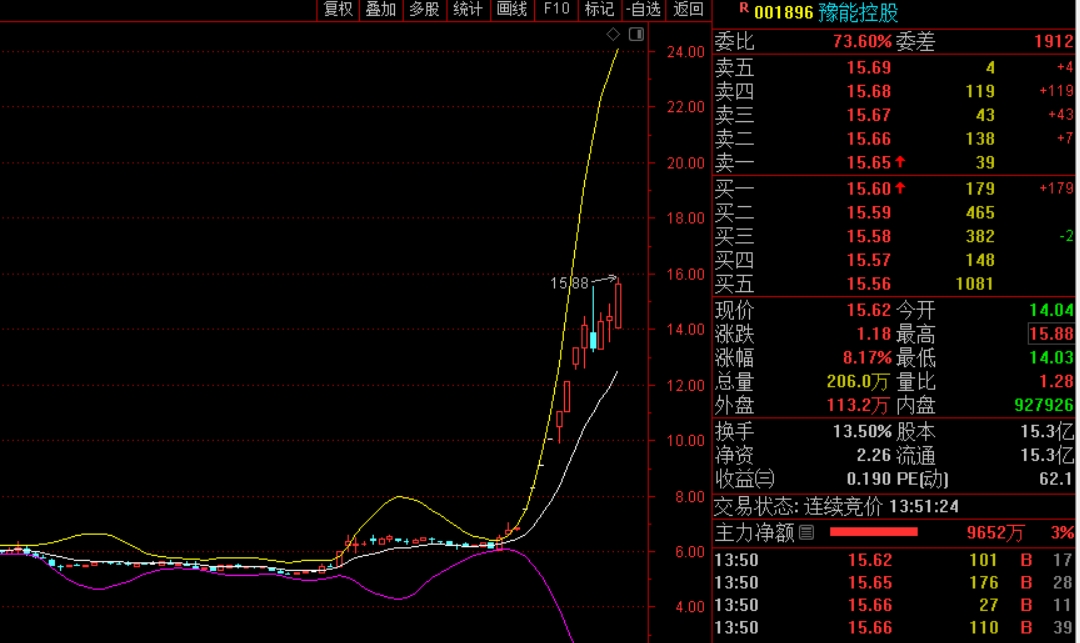Screen dimensions: 1080x643
Task: Select 卖三 price 15.67
Action: click(x=869, y=115)
